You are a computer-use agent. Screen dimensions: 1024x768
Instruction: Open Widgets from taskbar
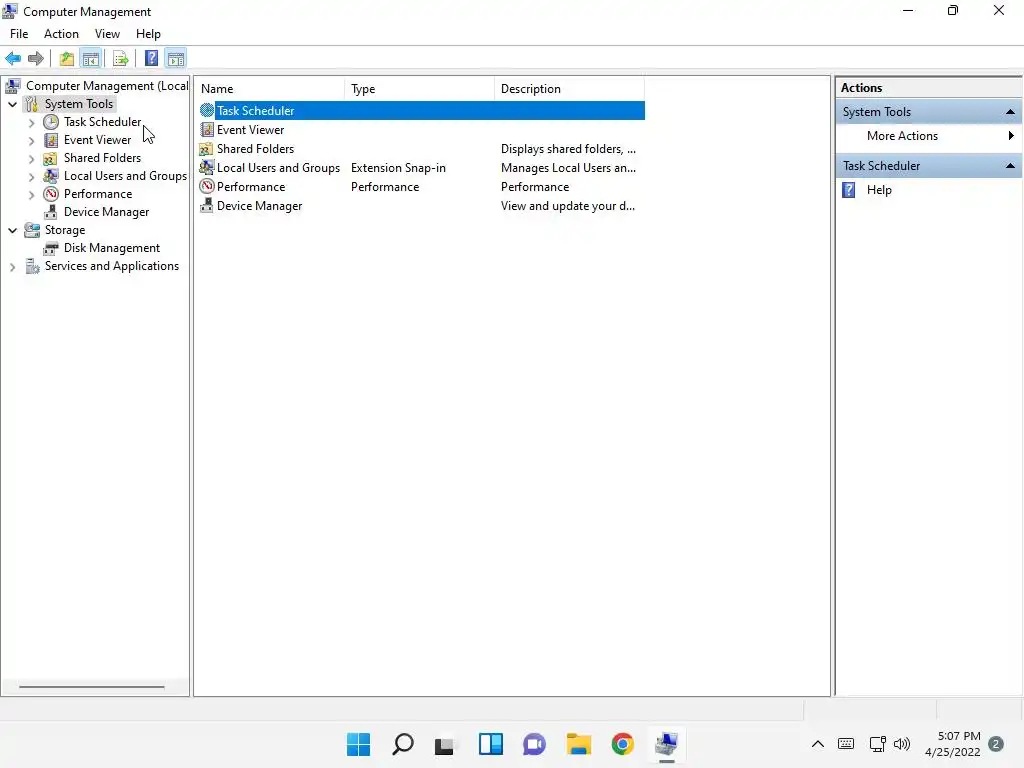(x=490, y=744)
